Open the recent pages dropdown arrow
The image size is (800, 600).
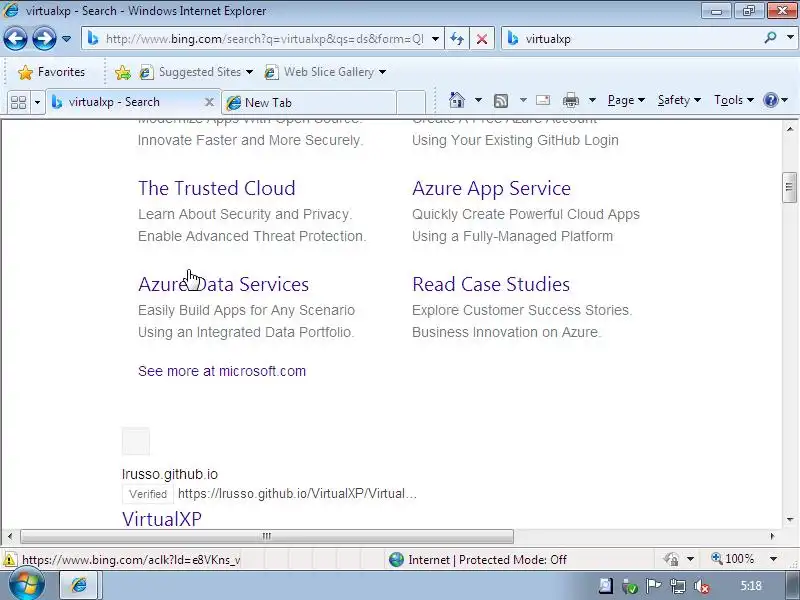pos(66,39)
